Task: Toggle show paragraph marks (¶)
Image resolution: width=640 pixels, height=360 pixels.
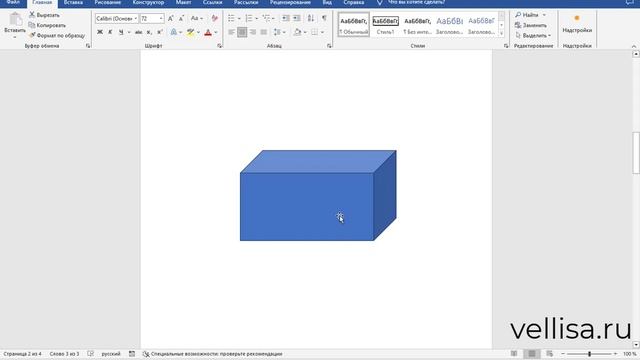Action: tap(324, 18)
